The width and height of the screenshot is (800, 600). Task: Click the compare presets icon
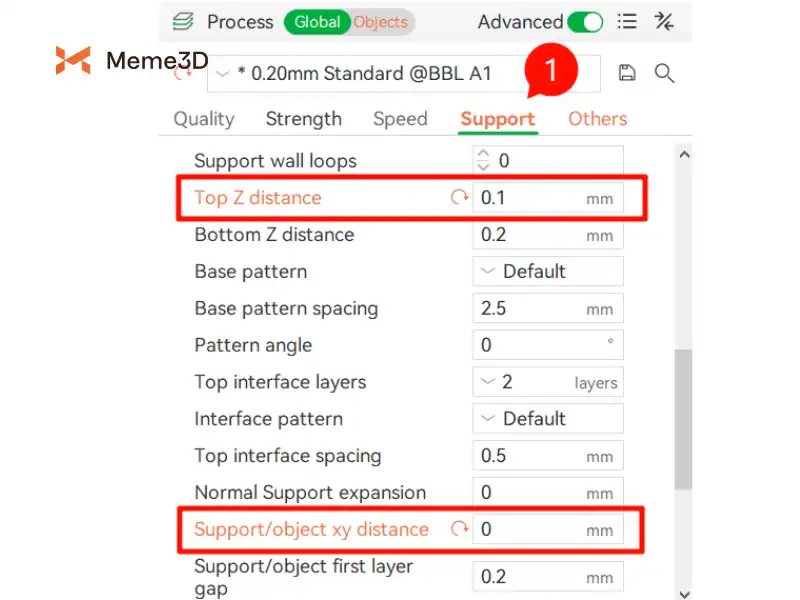point(663,22)
